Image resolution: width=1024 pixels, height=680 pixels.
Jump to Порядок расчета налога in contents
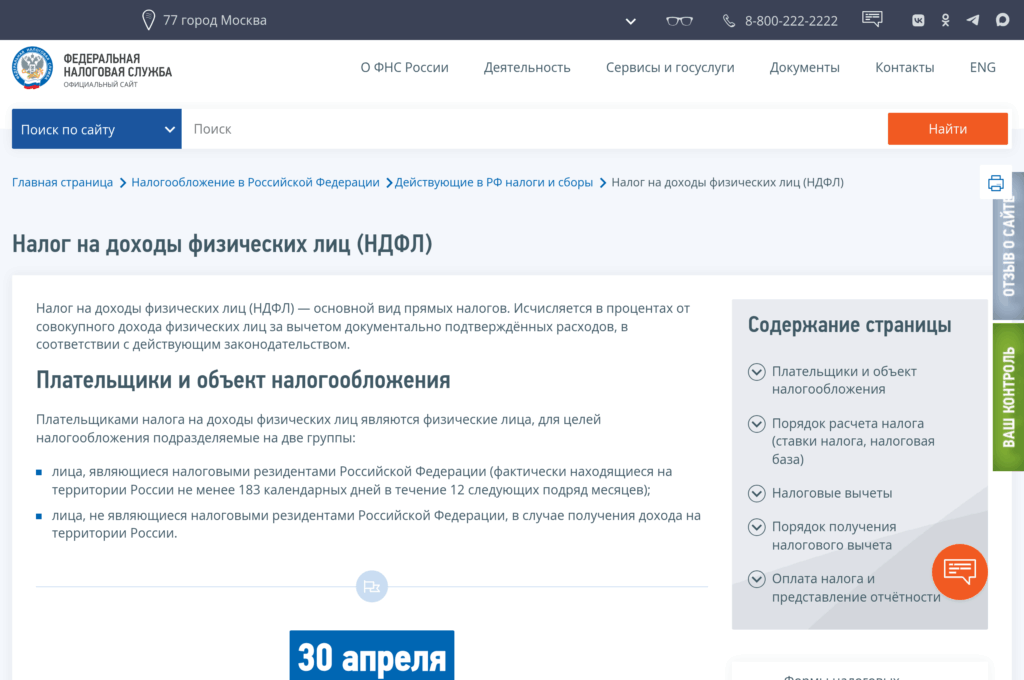(x=853, y=441)
